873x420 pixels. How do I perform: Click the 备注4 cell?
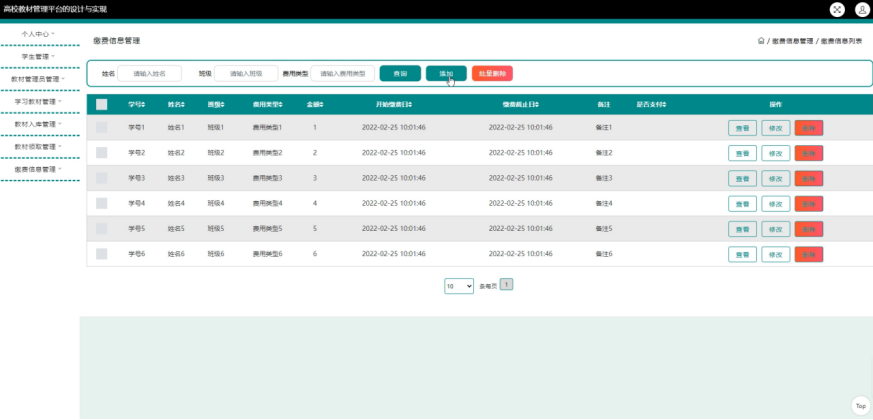604,203
